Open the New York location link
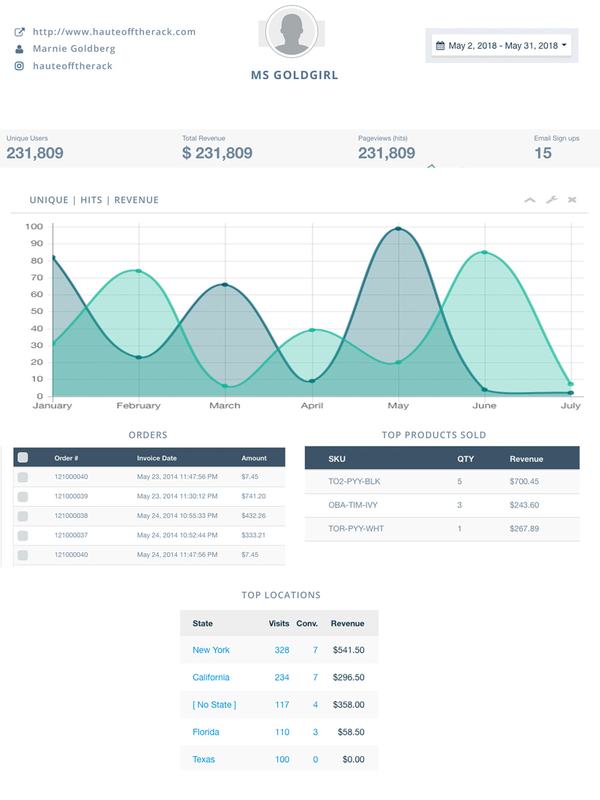 coord(211,650)
